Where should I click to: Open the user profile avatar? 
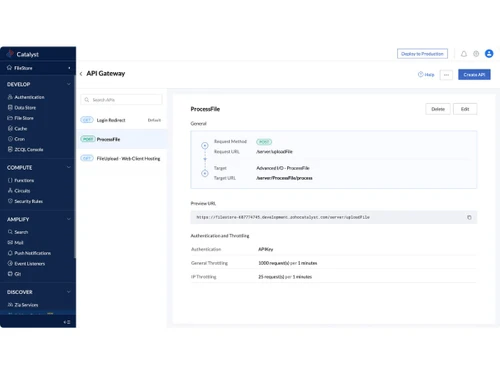(489, 54)
